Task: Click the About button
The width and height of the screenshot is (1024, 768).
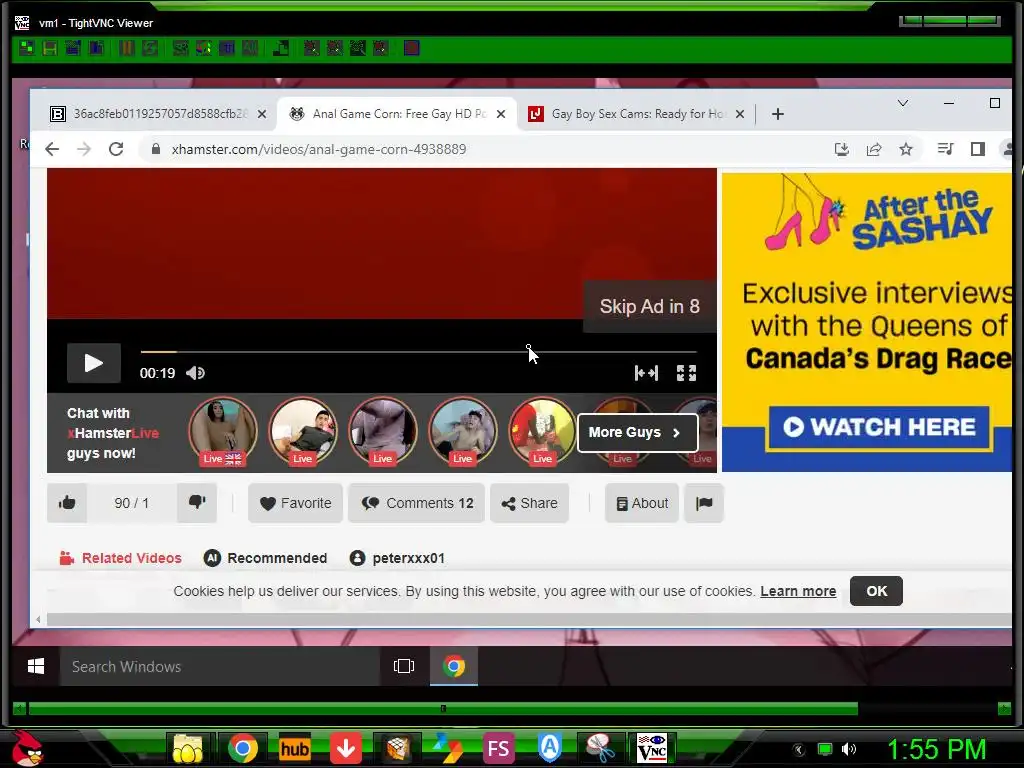Action: (x=642, y=503)
